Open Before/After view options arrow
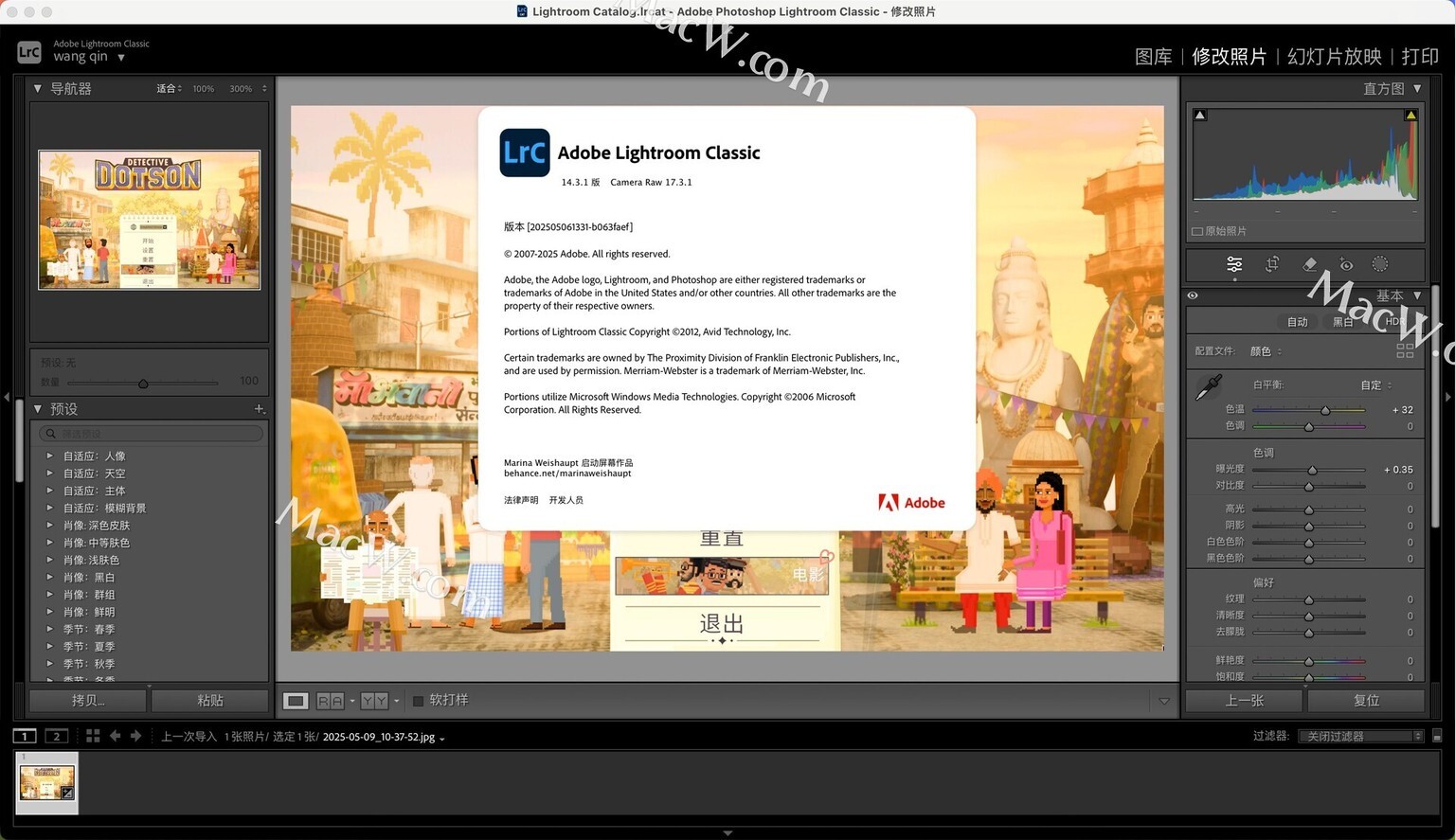 (352, 701)
